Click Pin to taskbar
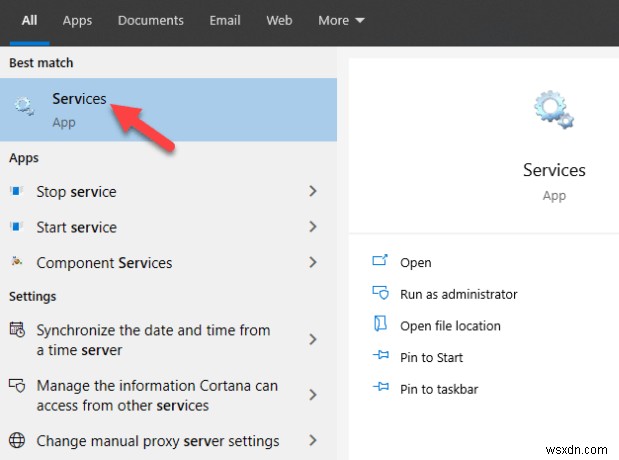Viewport: 619px width, 460px height. (439, 388)
